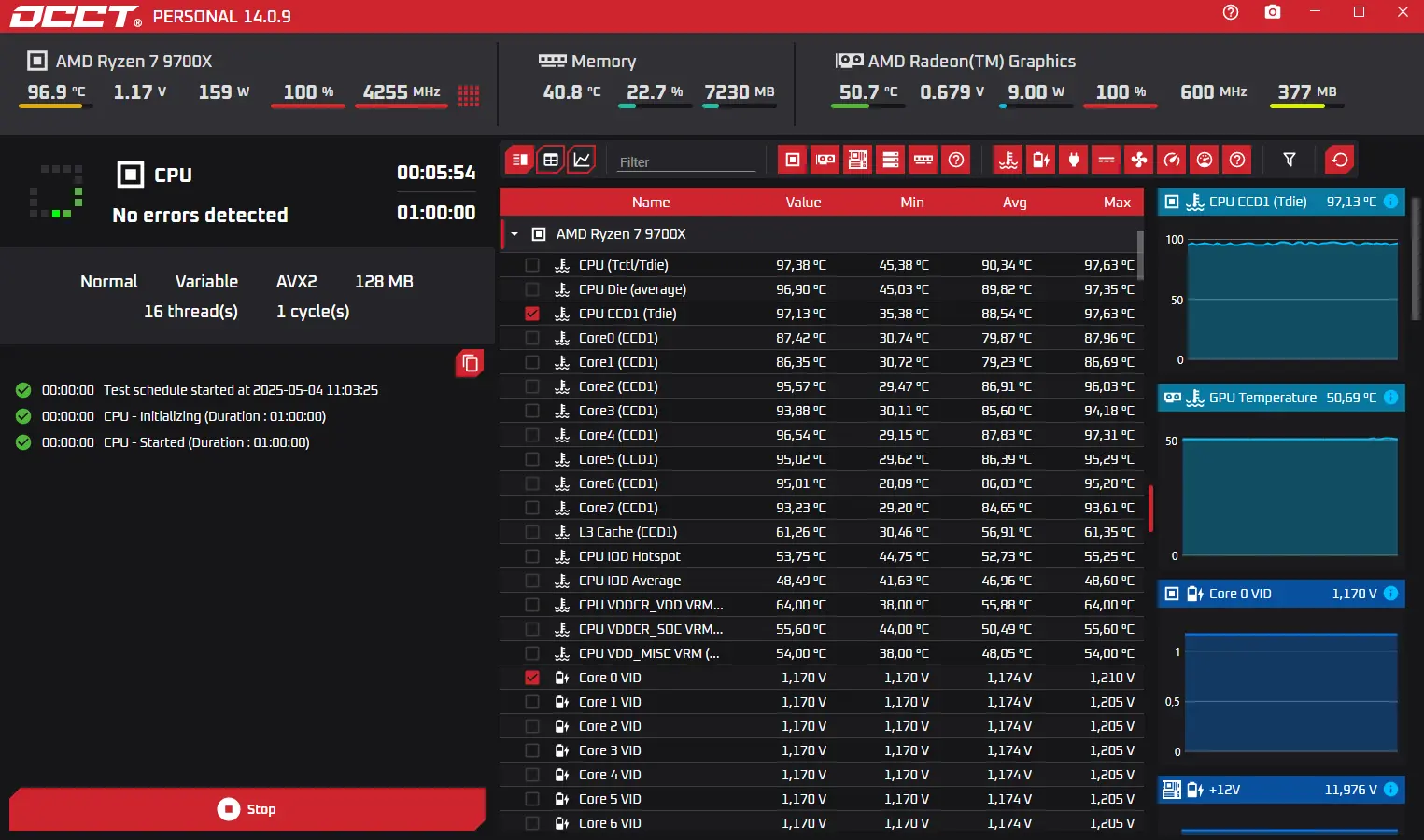Click the CPU CCD1 (Tdie) graph header

pyautogui.click(x=1281, y=202)
